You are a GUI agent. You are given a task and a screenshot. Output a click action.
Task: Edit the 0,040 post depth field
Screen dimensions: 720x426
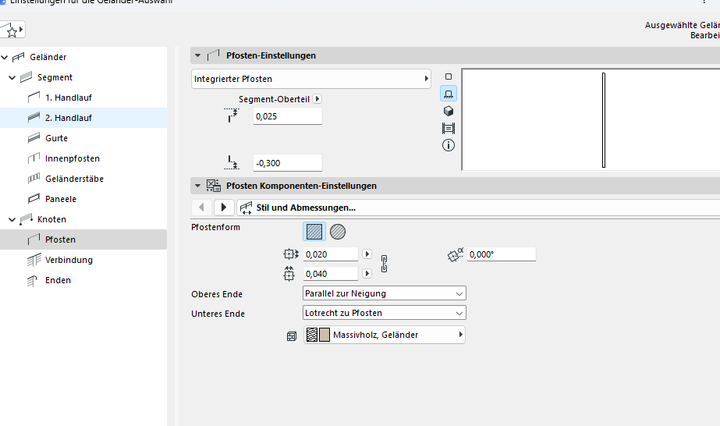330,274
